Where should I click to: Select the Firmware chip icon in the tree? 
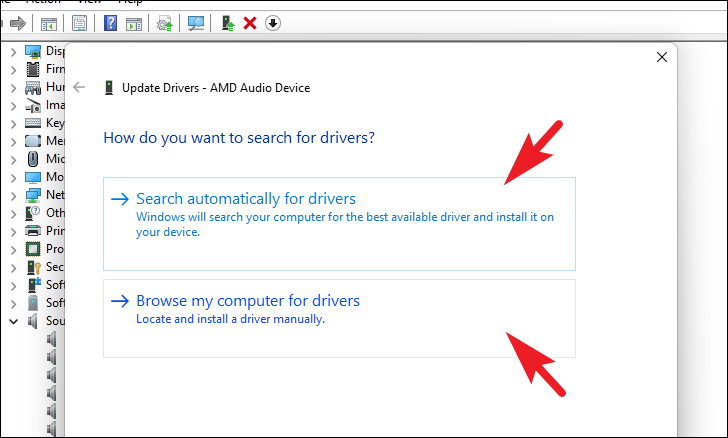click(33, 69)
